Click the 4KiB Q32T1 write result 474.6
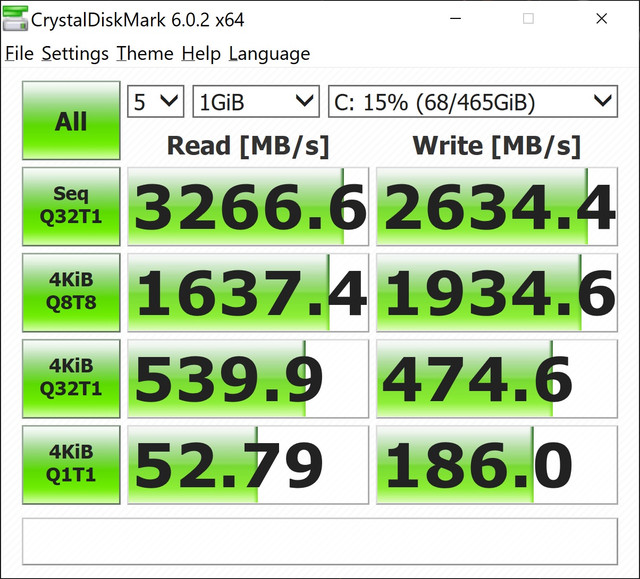Image resolution: width=640 pixels, height=579 pixels. coord(497,379)
